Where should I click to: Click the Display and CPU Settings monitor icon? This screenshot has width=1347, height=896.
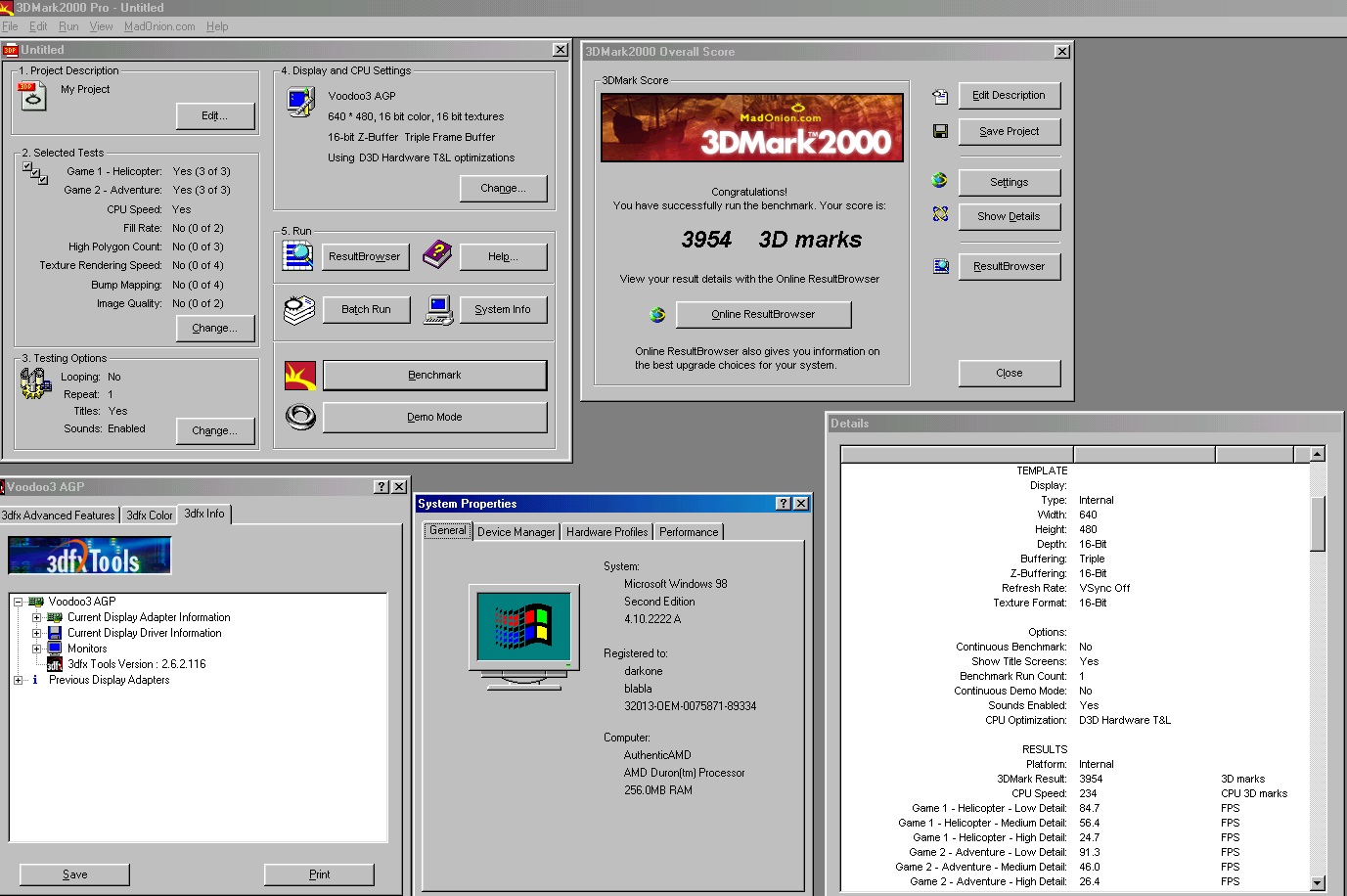(x=300, y=102)
